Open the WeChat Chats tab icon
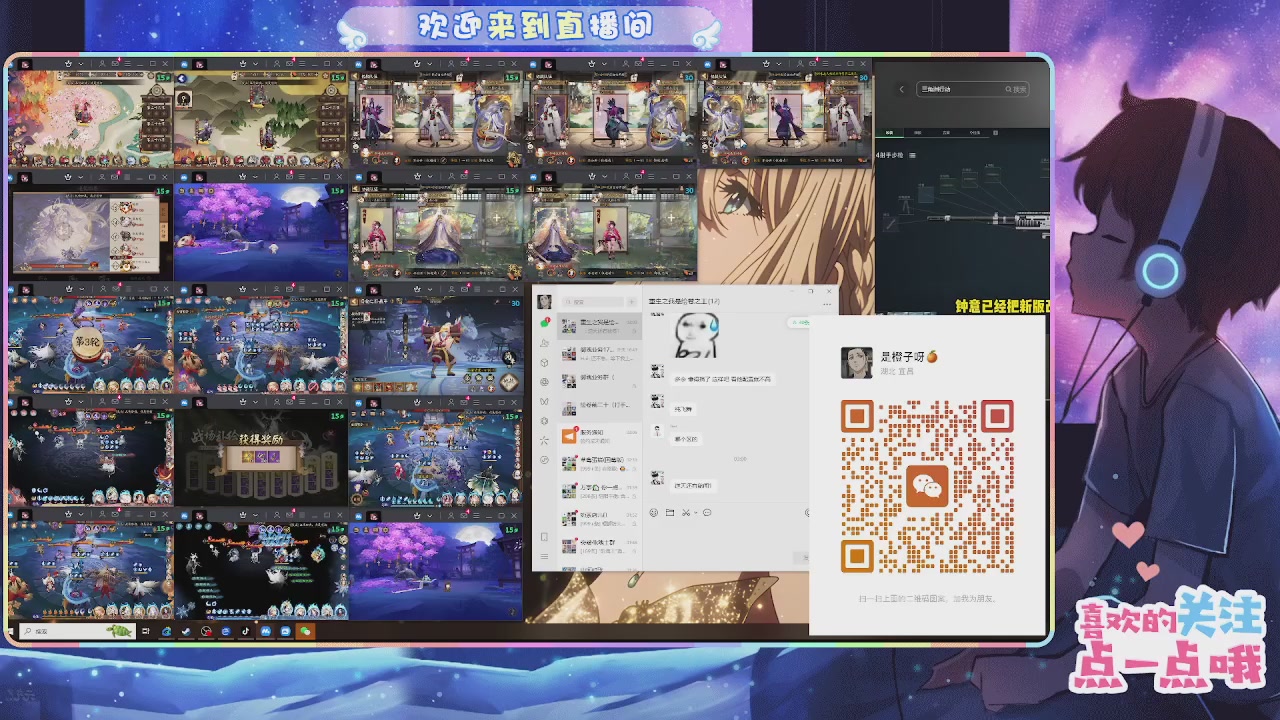The width and height of the screenshot is (1280, 720). coord(545,323)
